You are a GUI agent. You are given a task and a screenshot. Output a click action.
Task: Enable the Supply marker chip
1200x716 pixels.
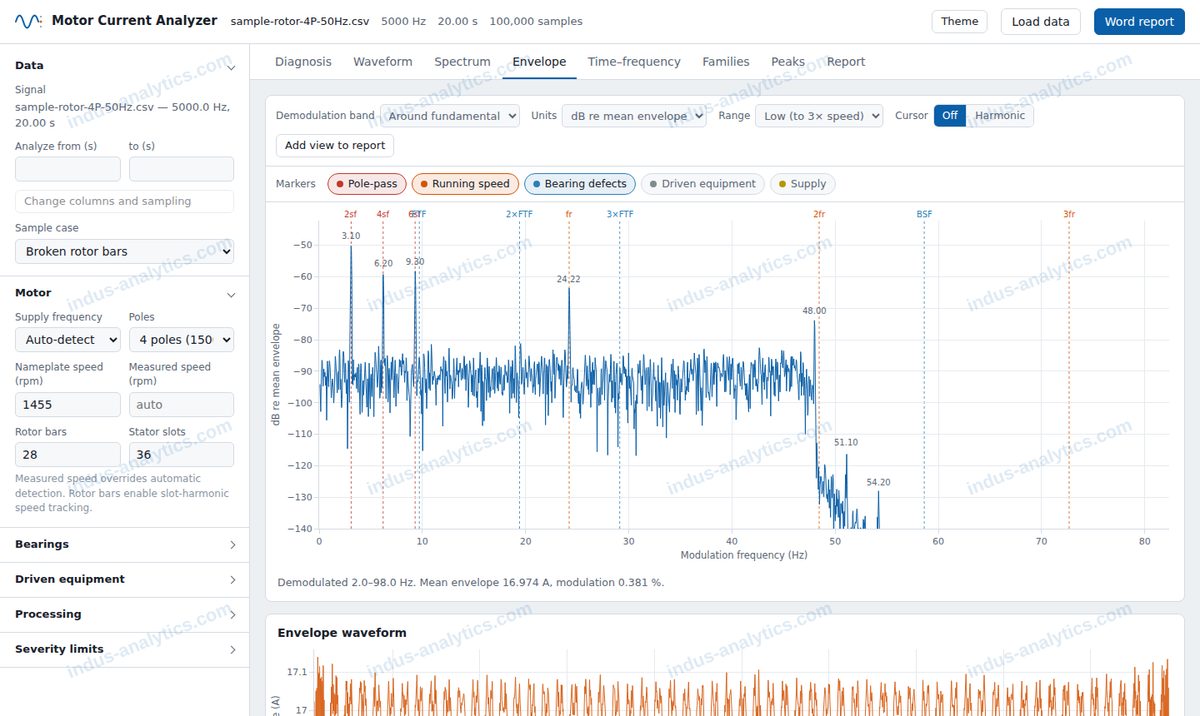click(803, 184)
